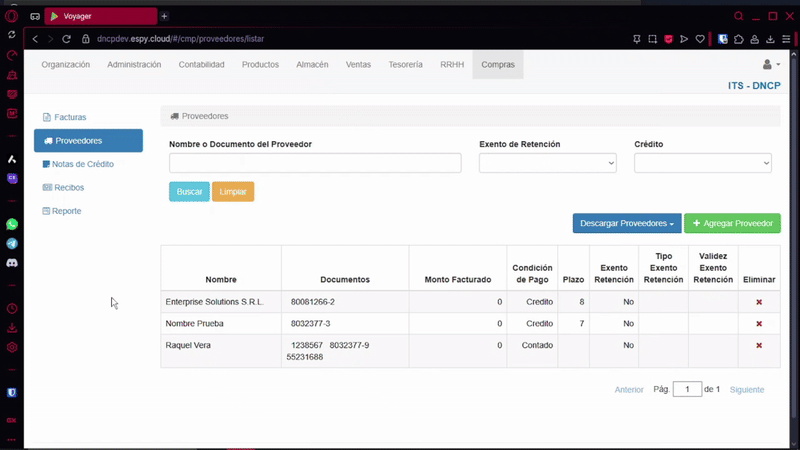Click the Buscar button

189,192
